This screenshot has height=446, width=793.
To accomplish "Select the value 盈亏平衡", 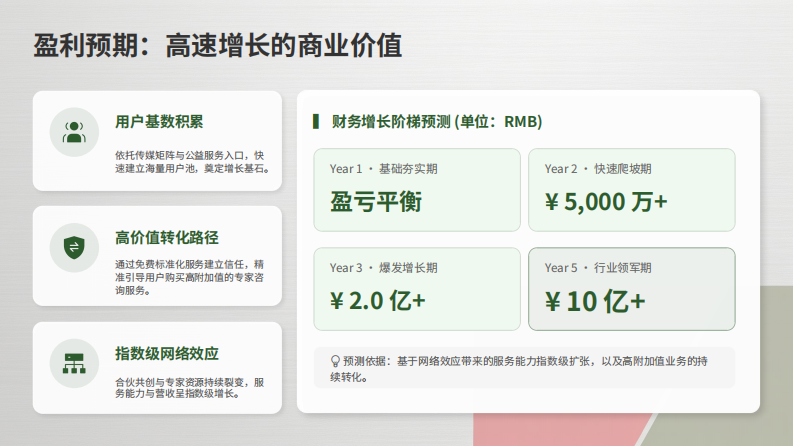I will click(376, 202).
